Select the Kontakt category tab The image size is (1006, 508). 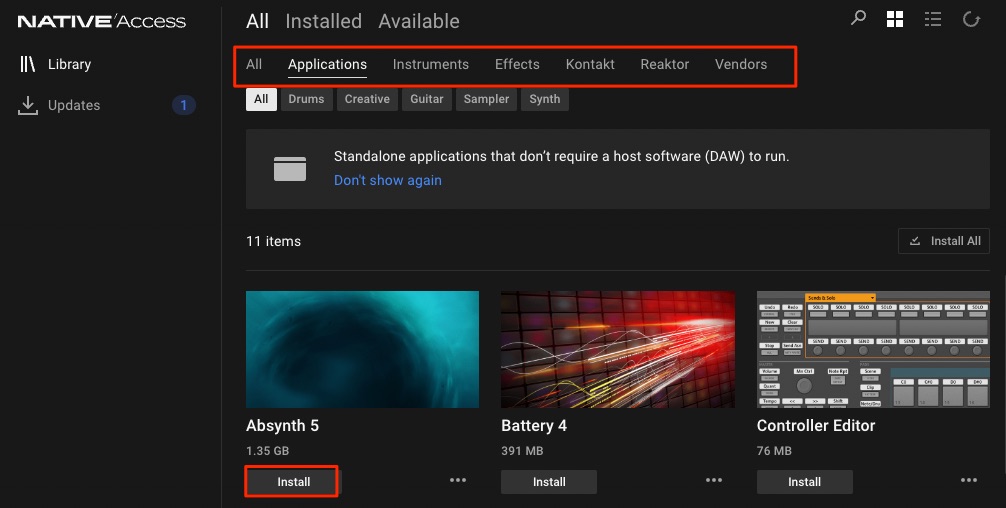[x=590, y=64]
